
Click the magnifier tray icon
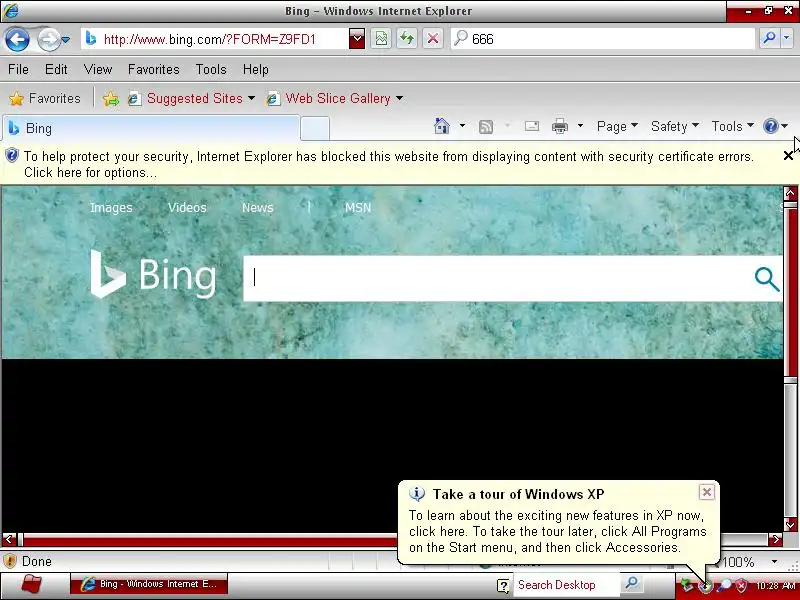[723, 586]
